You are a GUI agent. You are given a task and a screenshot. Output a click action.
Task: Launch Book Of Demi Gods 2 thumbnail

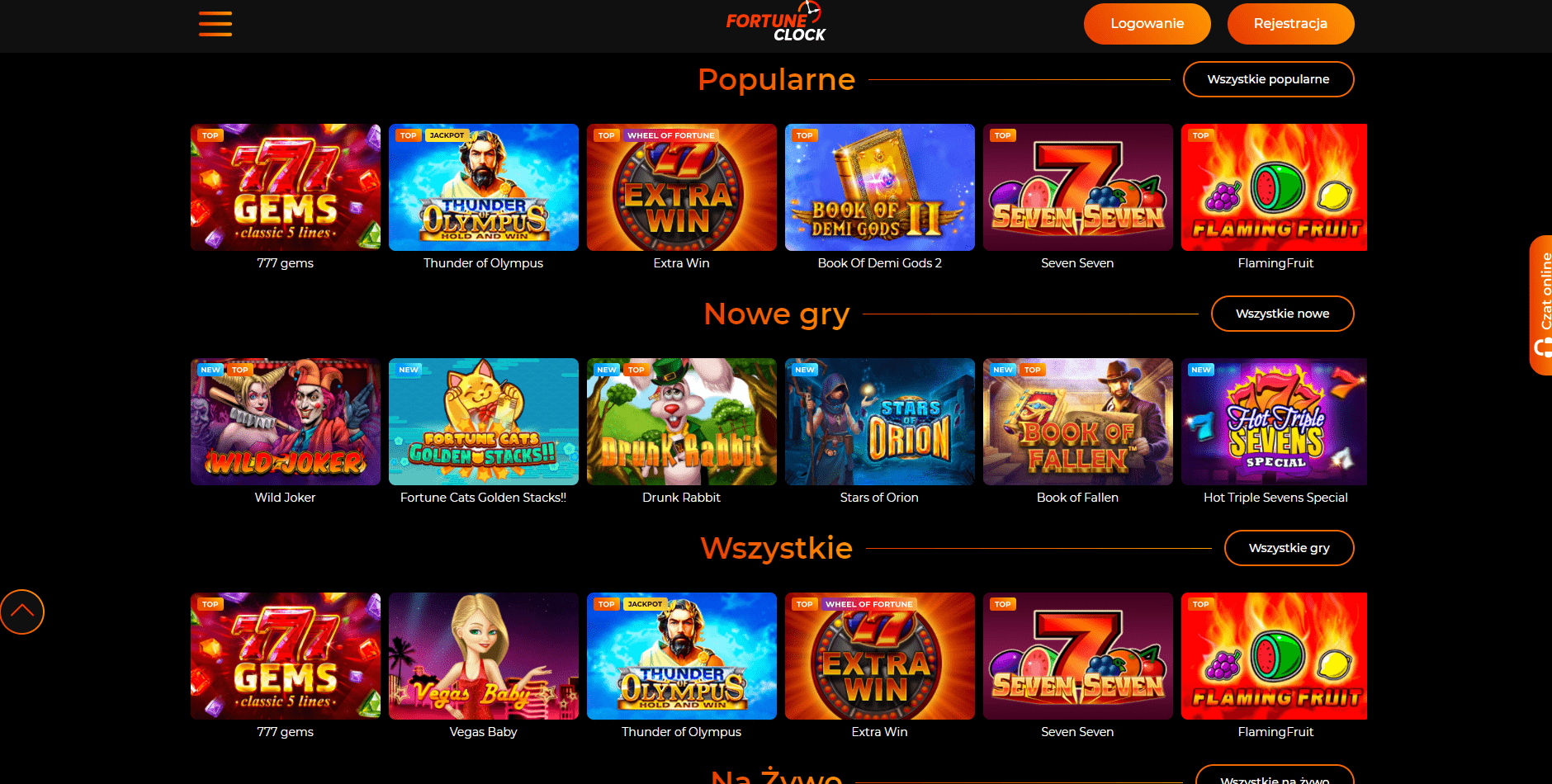point(879,187)
